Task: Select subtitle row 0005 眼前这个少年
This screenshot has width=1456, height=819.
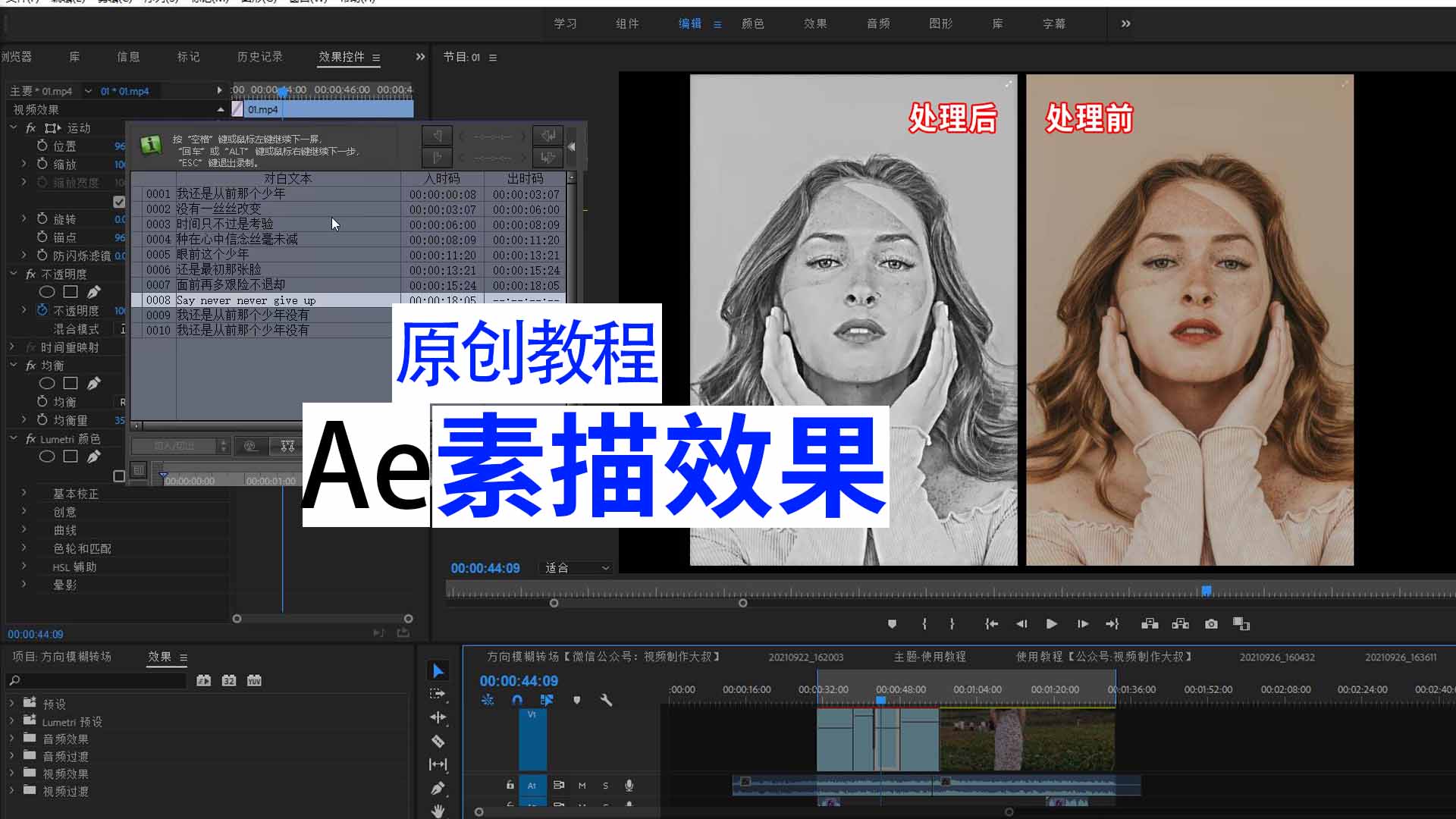Action: (349, 255)
